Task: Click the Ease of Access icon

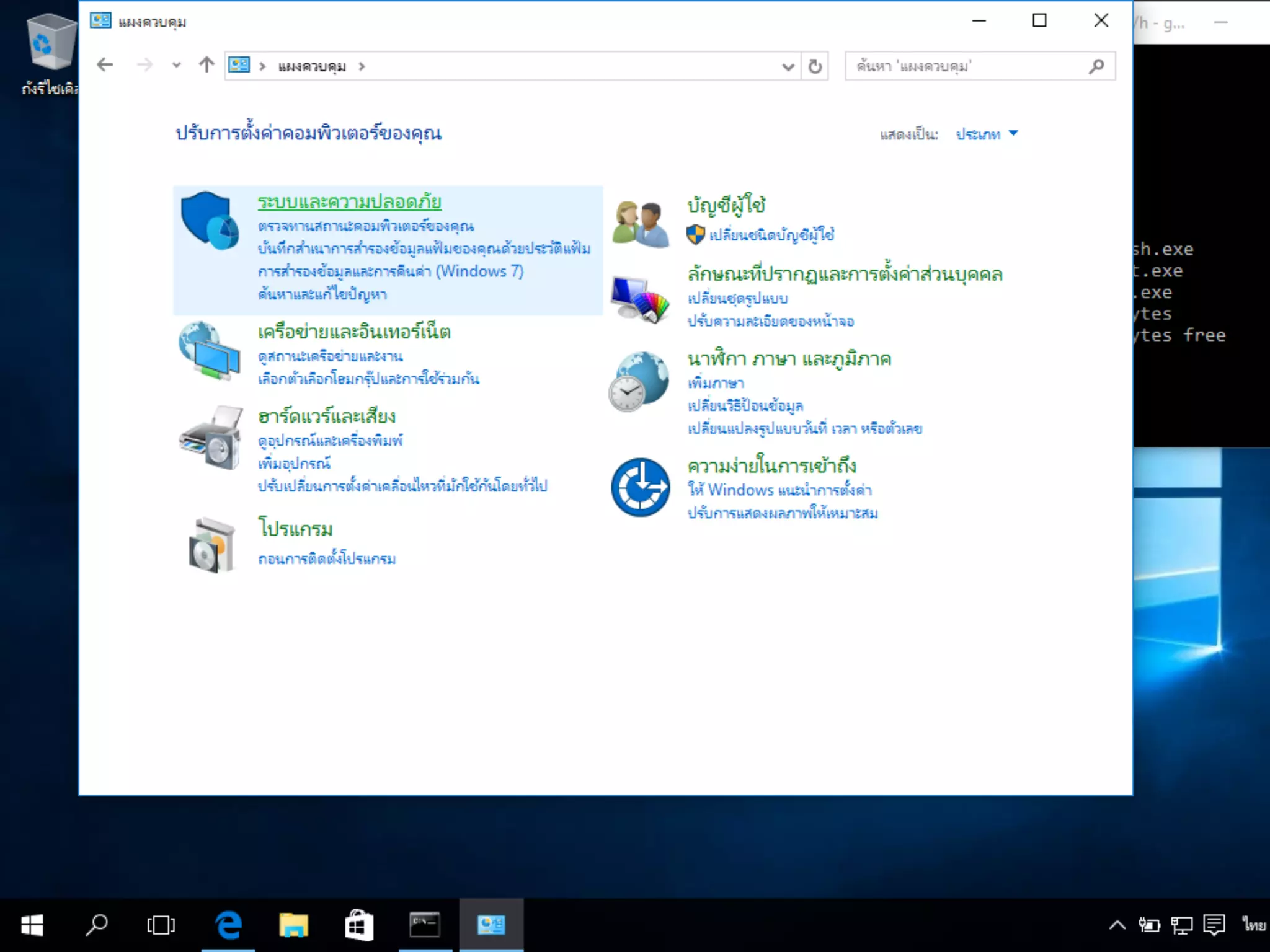Action: coord(640,487)
